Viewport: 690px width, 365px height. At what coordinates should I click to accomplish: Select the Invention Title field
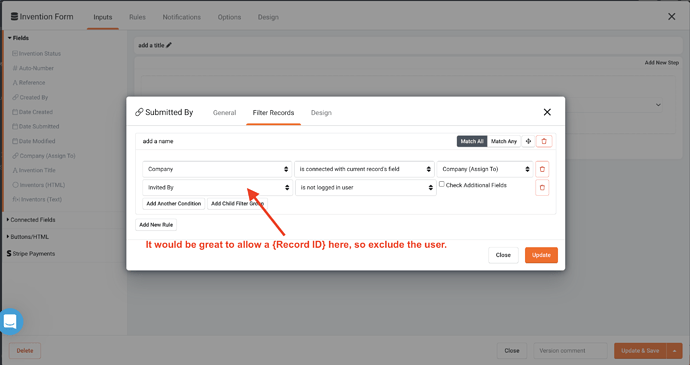[x=34, y=170]
